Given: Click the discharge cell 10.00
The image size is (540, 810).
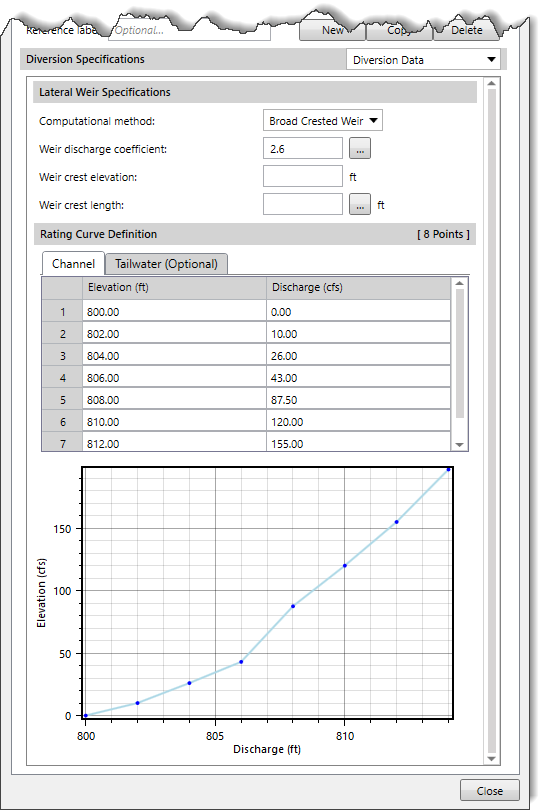Looking at the screenshot, I should click(358, 334).
